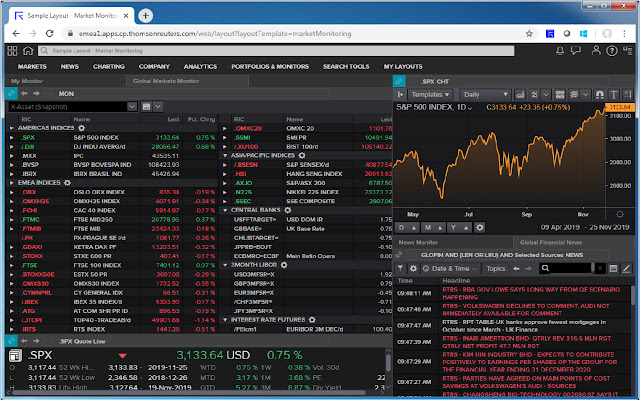640x400 pixels.
Task: Open the Date & Time dropdown
Action: click(450, 269)
